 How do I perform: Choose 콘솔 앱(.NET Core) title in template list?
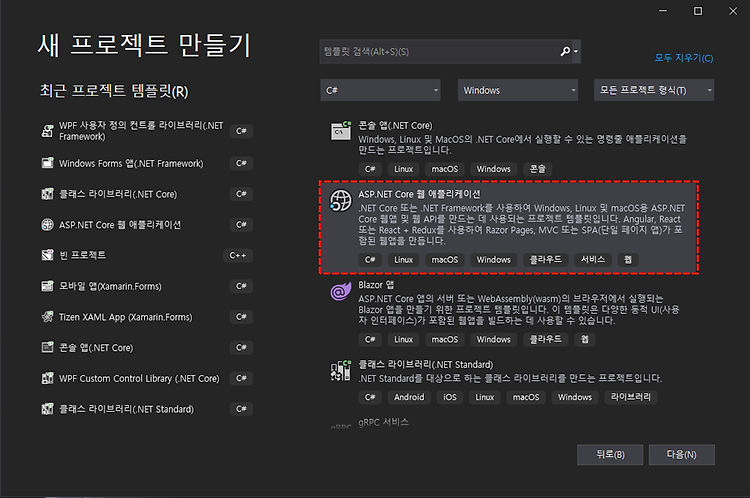(395, 125)
